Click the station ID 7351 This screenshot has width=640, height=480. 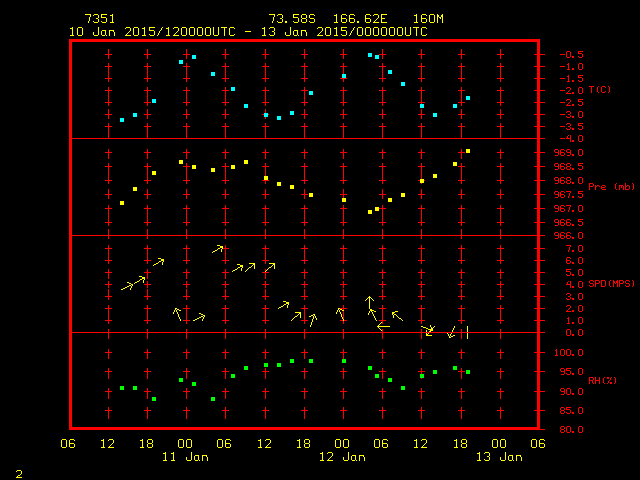(99, 19)
